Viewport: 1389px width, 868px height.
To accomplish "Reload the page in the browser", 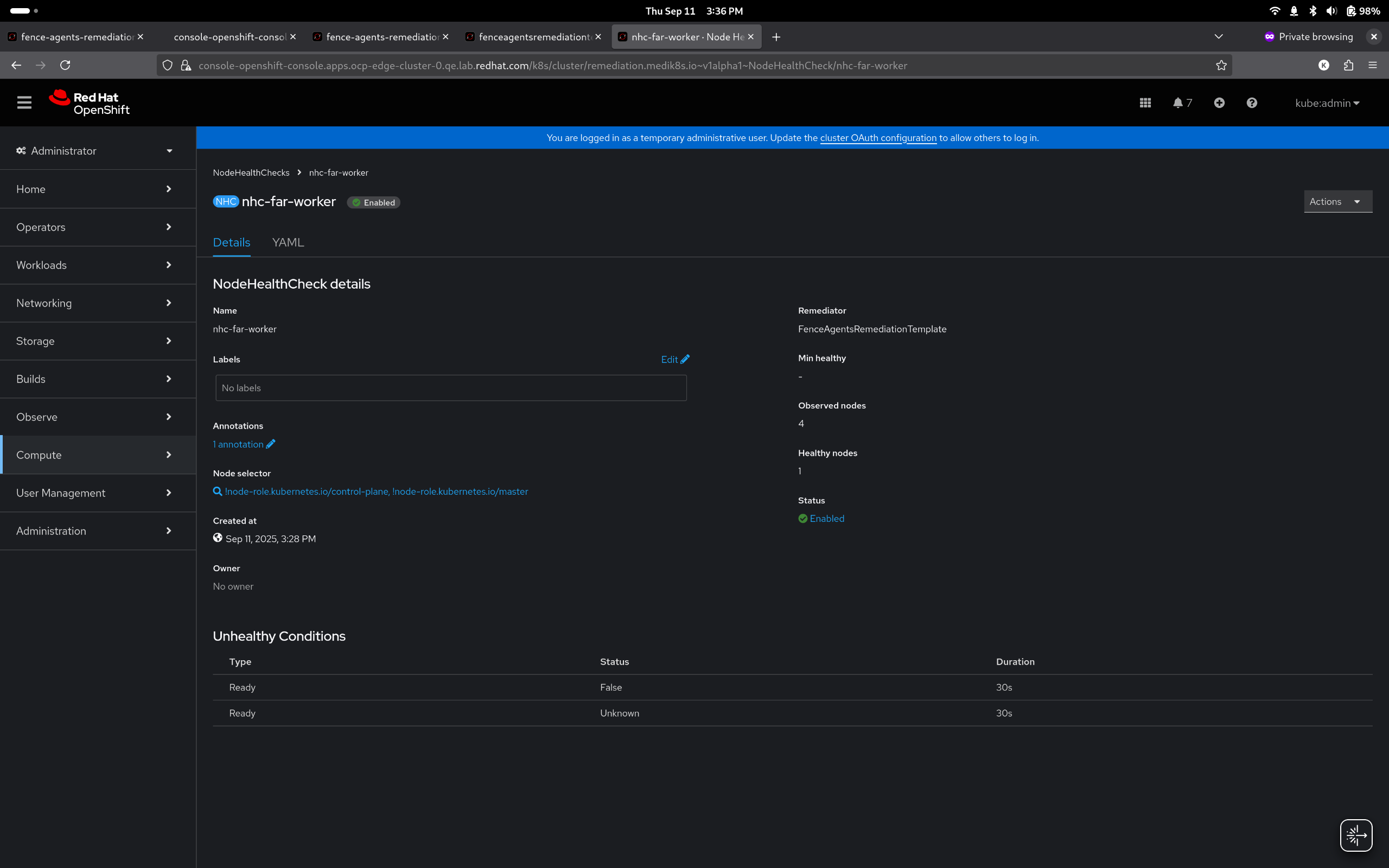I will (x=66, y=66).
